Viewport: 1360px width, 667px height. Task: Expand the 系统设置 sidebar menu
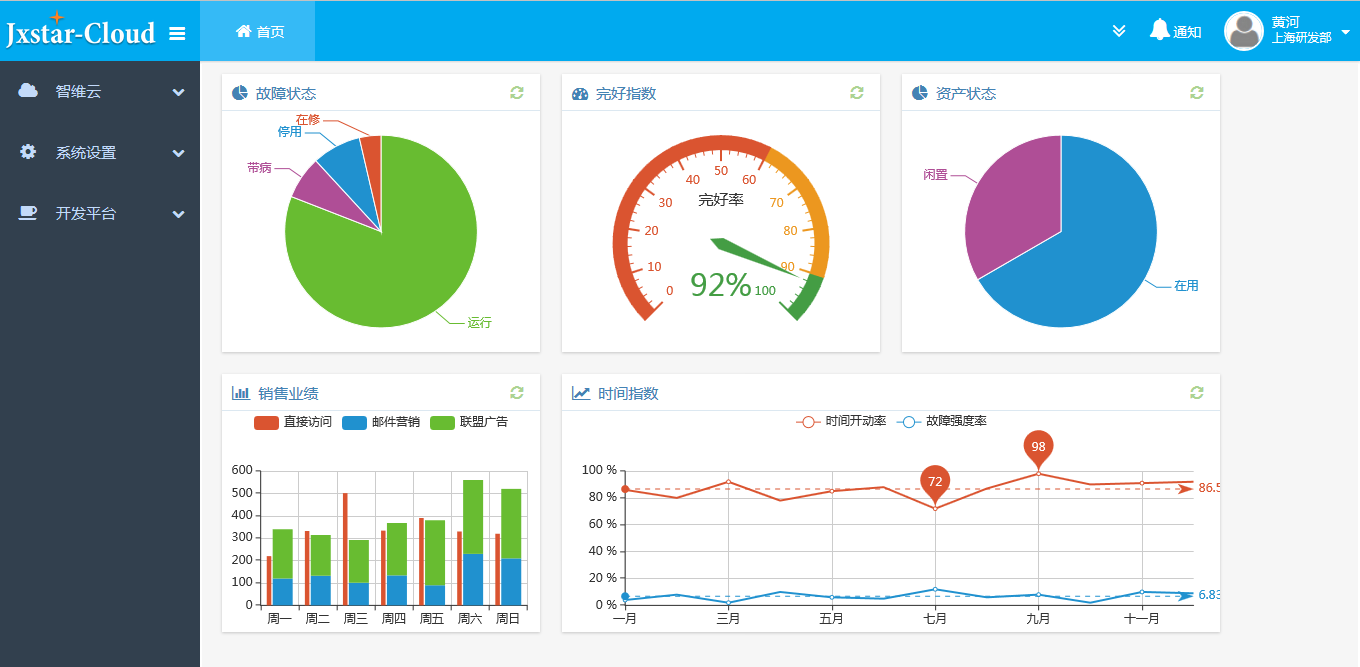click(100, 153)
